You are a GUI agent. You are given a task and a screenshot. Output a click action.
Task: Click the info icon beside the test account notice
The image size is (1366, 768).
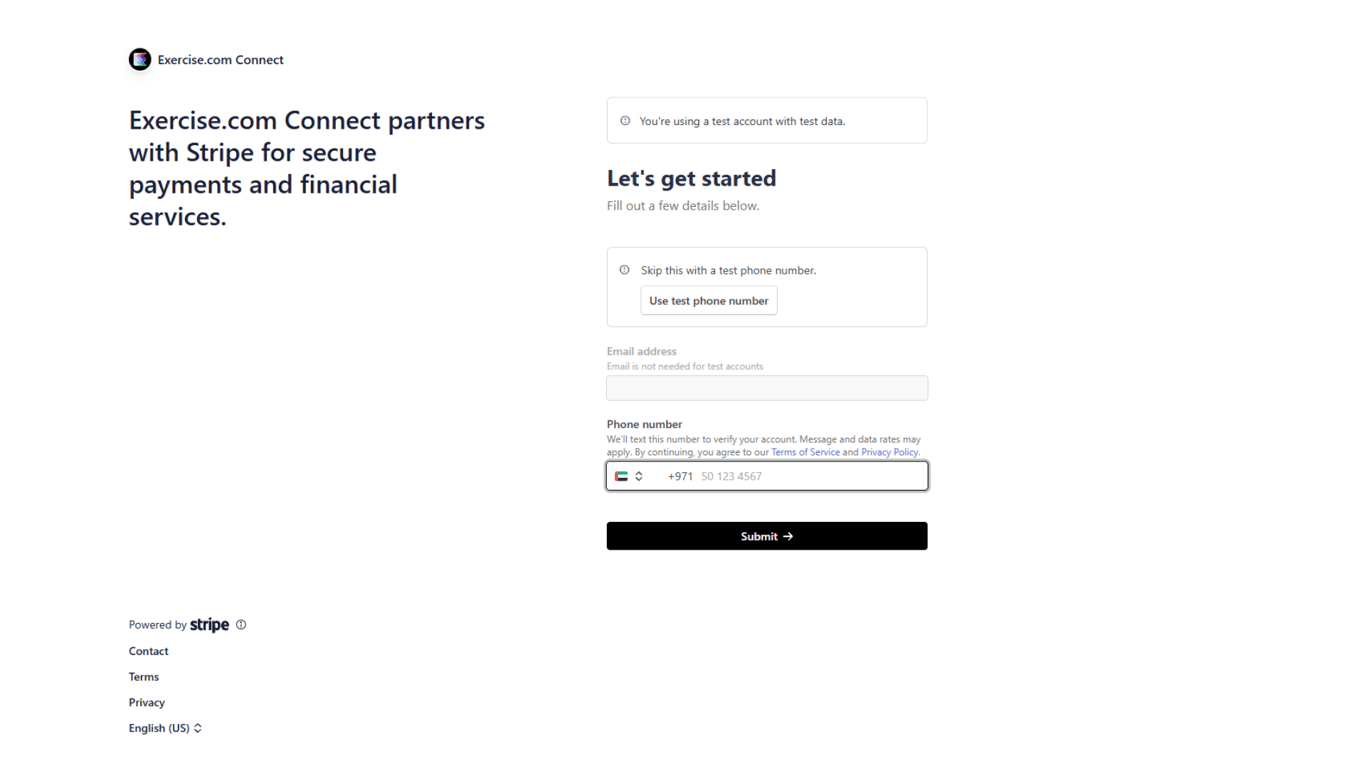tap(625, 120)
